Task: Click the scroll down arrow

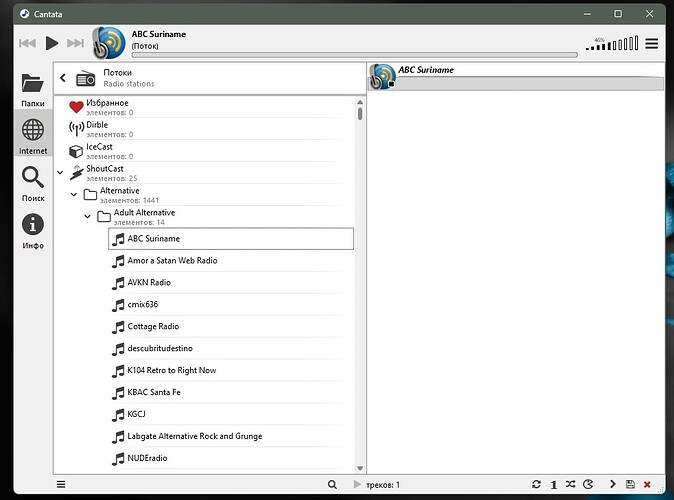Action: [x=360, y=468]
